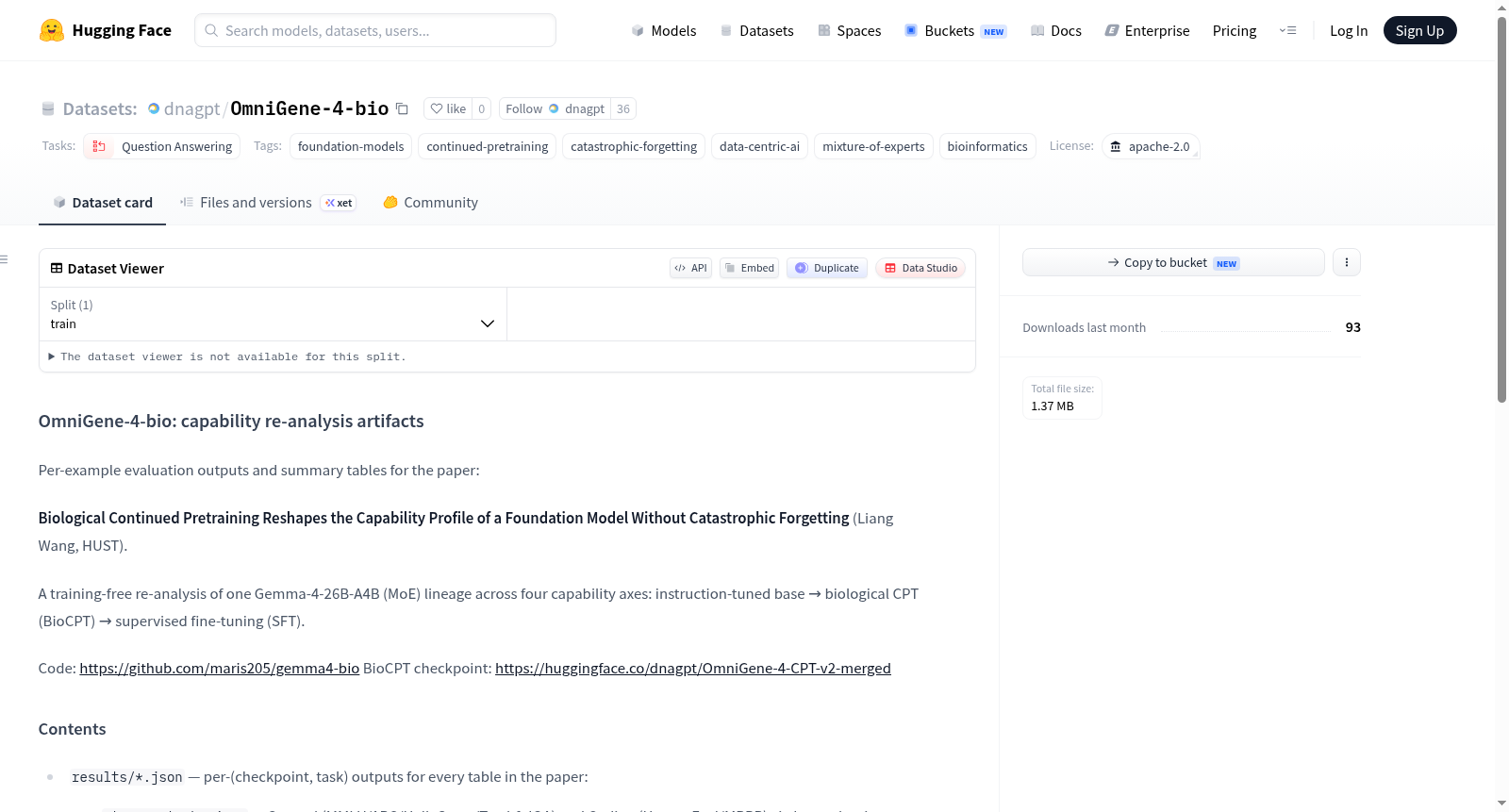Image resolution: width=1509 pixels, height=812 pixels.
Task: Like the OmniGene-4-bio dataset
Action: pyautogui.click(x=448, y=108)
